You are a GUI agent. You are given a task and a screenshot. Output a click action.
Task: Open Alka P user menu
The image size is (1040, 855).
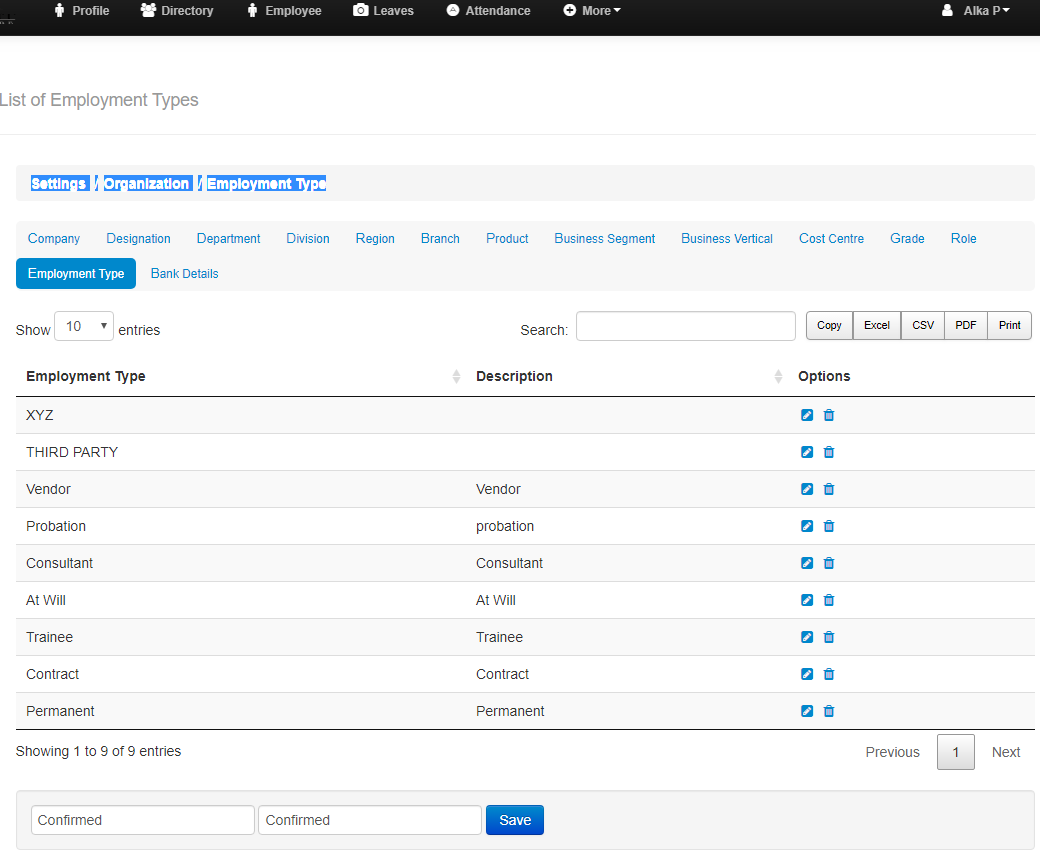[x=976, y=11]
